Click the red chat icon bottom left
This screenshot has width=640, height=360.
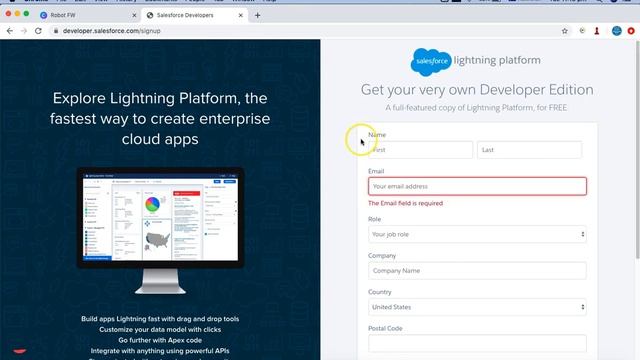pos(19,351)
